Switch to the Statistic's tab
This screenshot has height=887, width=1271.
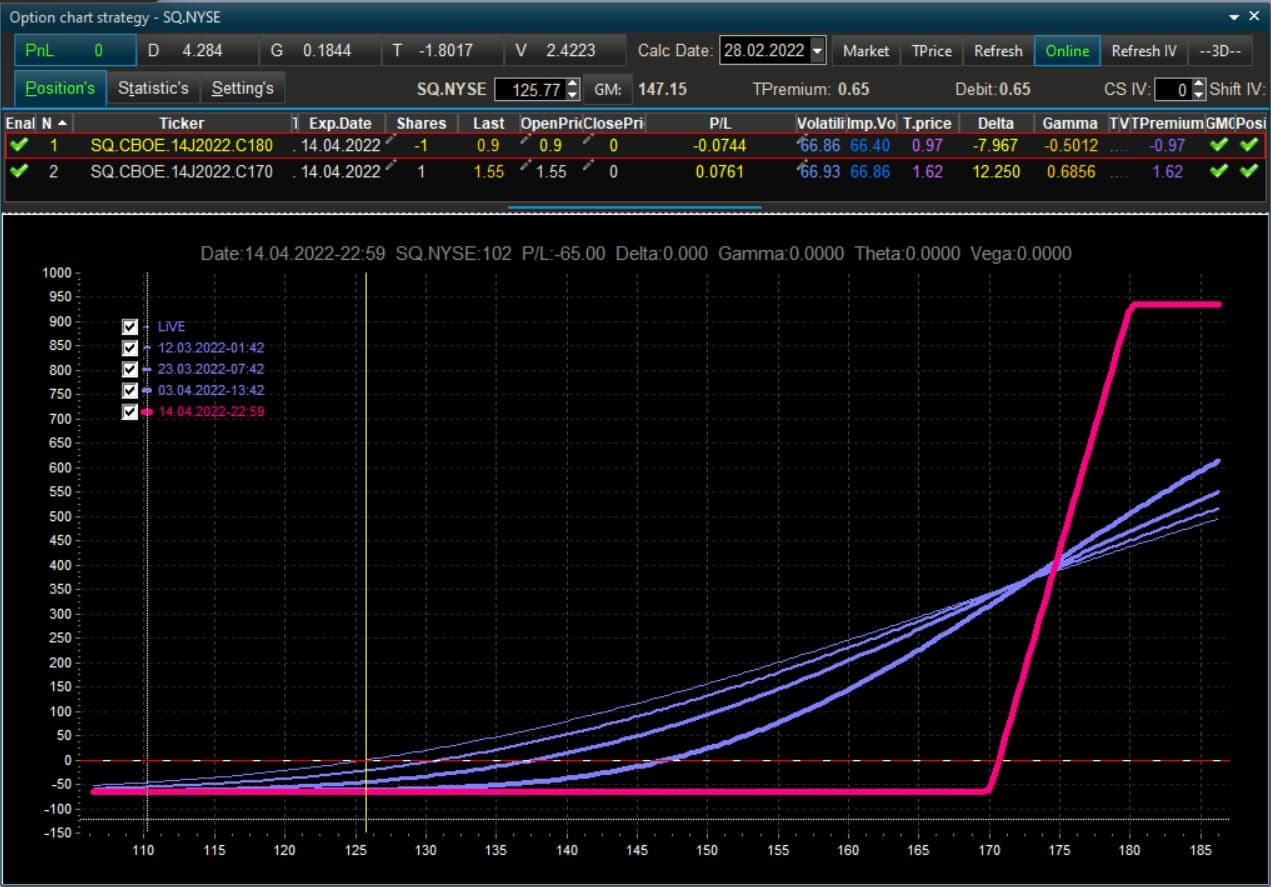153,88
